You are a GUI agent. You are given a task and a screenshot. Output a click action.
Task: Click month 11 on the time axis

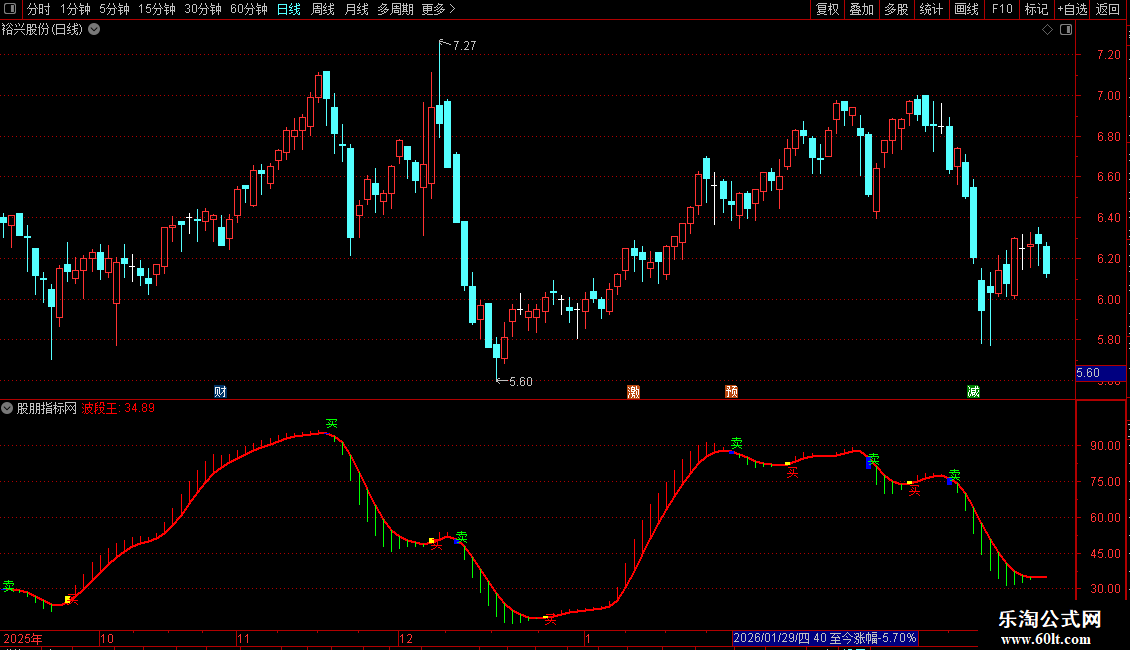244,638
